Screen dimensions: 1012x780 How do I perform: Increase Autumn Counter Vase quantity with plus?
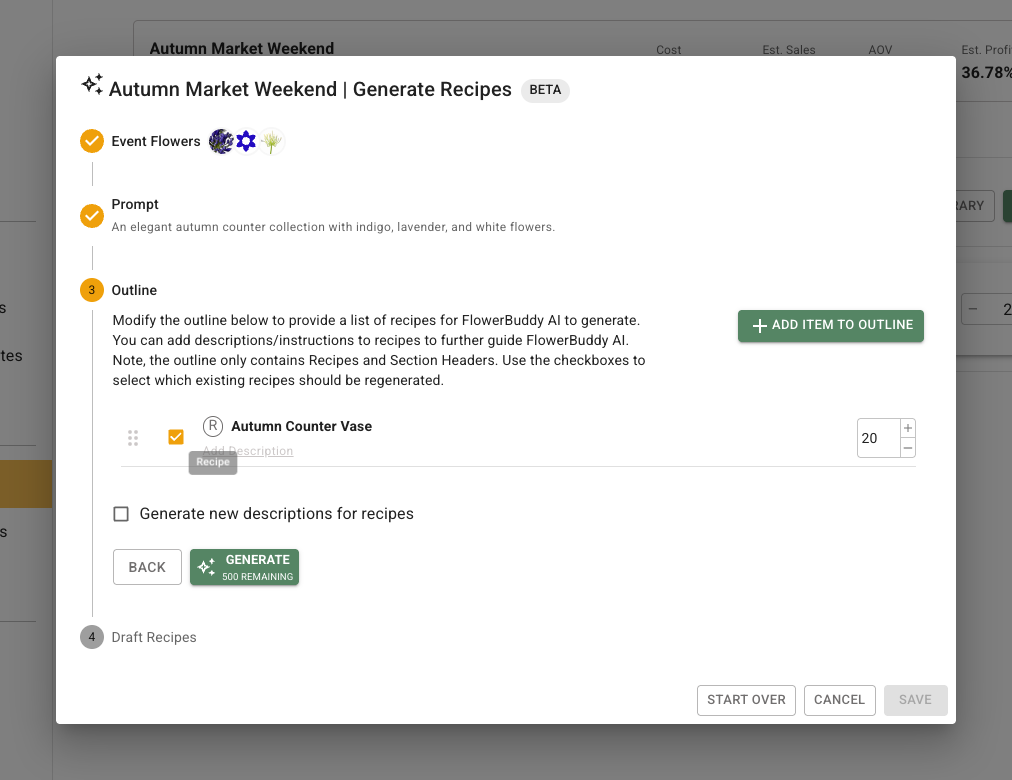pyautogui.click(x=908, y=428)
